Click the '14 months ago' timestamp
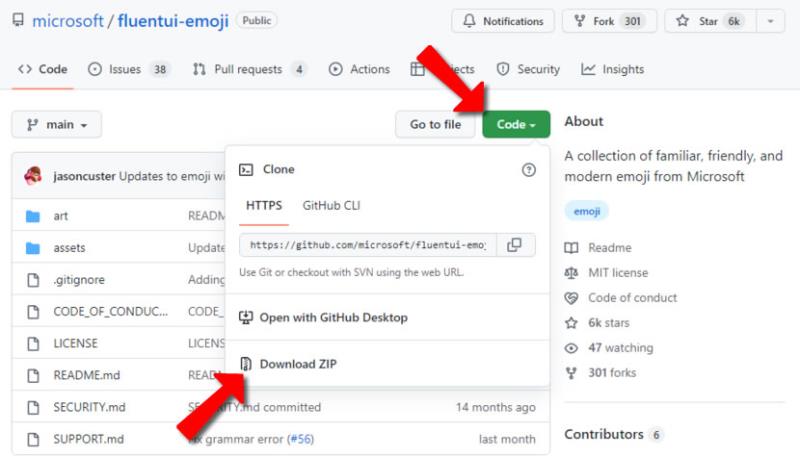800x457 pixels. coord(495,408)
